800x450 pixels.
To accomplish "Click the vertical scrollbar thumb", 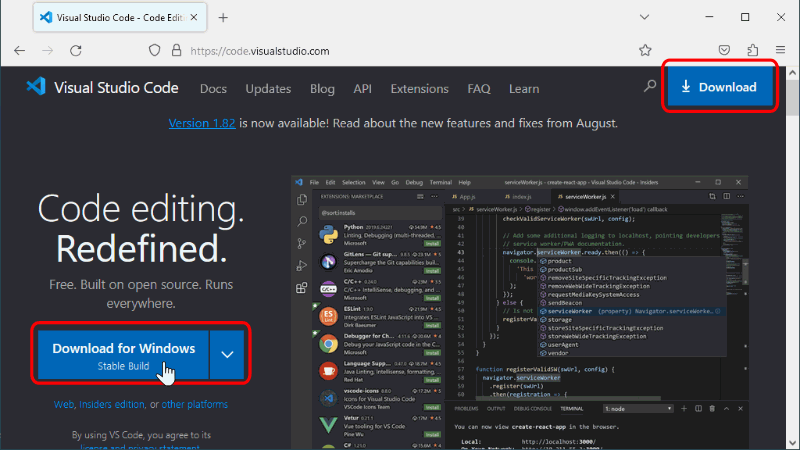I will click(792, 98).
